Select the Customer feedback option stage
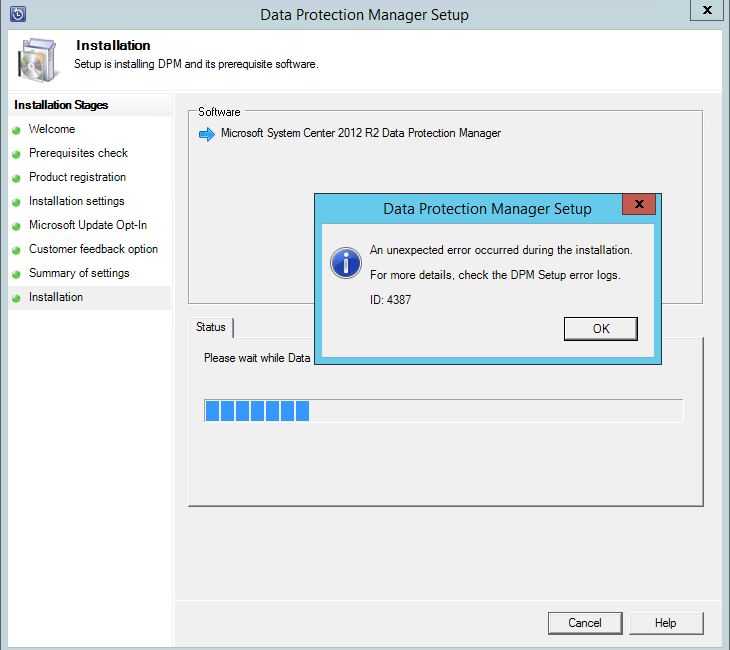The height and width of the screenshot is (650, 730). point(93,249)
